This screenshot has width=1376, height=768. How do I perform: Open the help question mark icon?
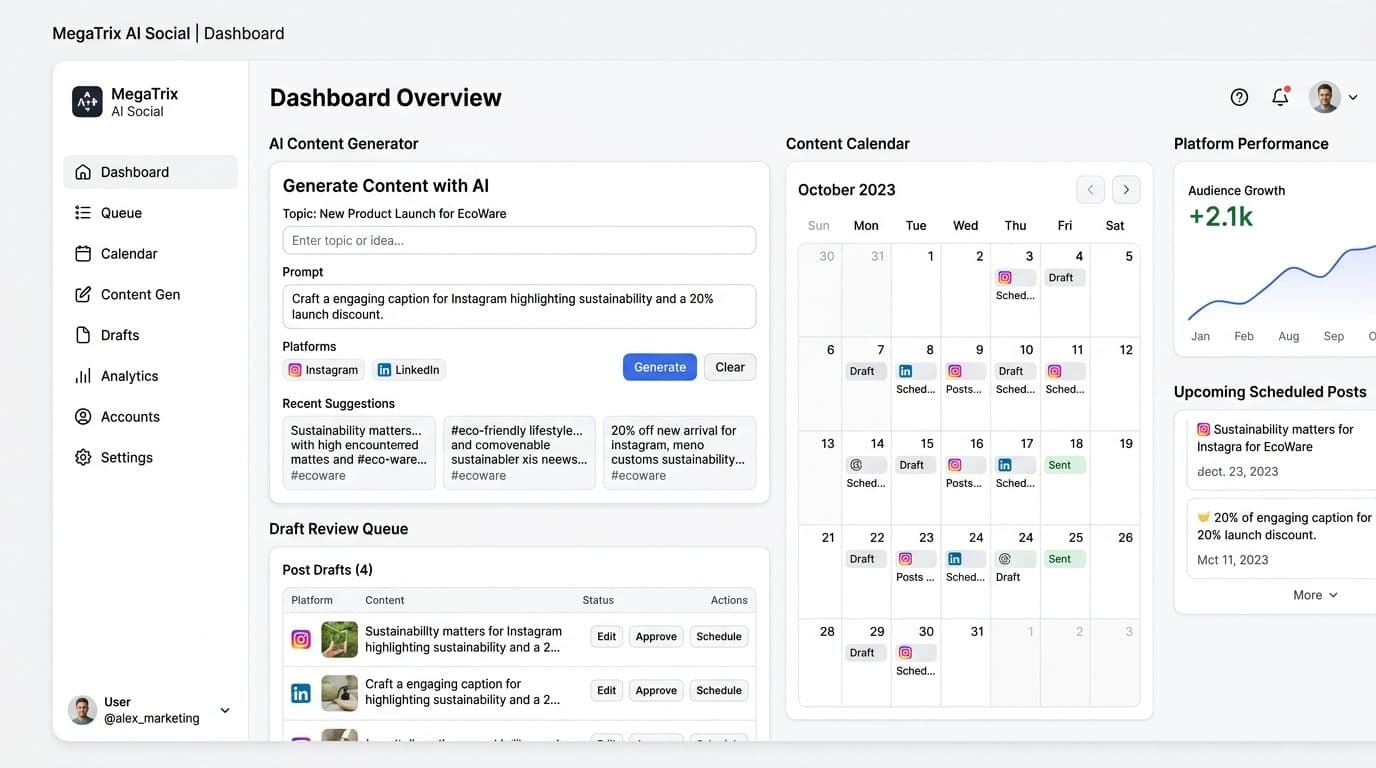(x=1239, y=97)
